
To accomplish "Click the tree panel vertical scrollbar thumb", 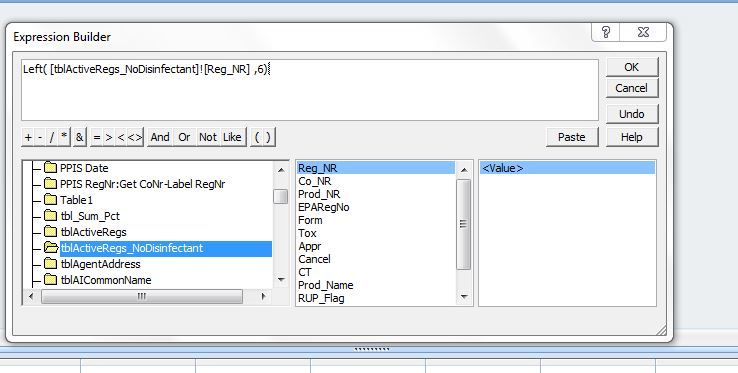I will 281,196.
